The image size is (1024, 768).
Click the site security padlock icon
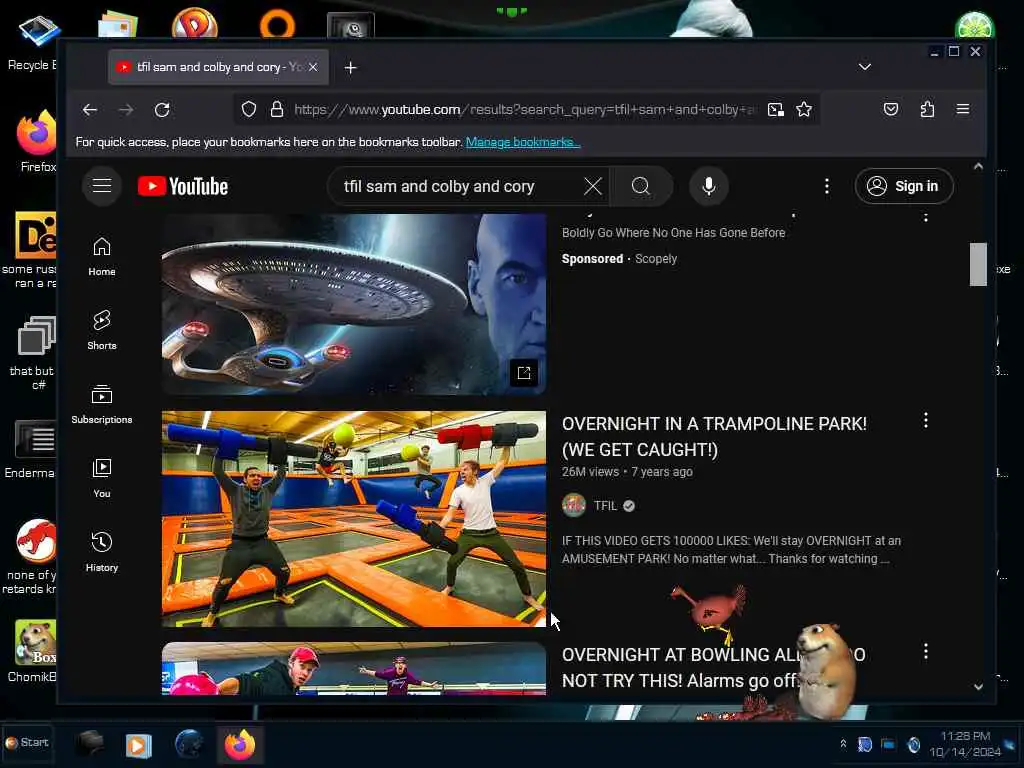[x=277, y=110]
